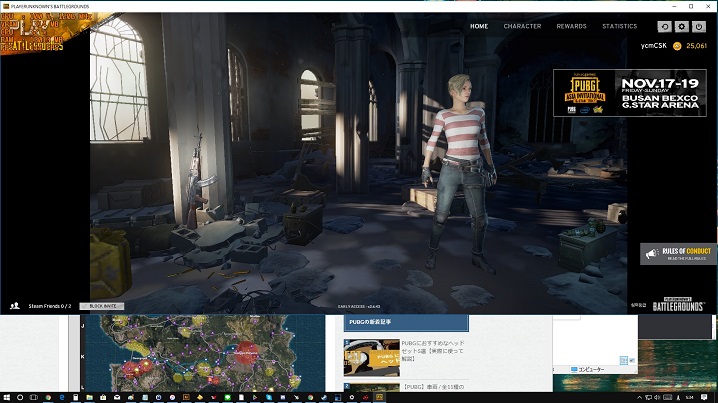This screenshot has height=403, width=718.
Task: Select the 25,061 BP balance
Action: pyautogui.click(x=696, y=46)
